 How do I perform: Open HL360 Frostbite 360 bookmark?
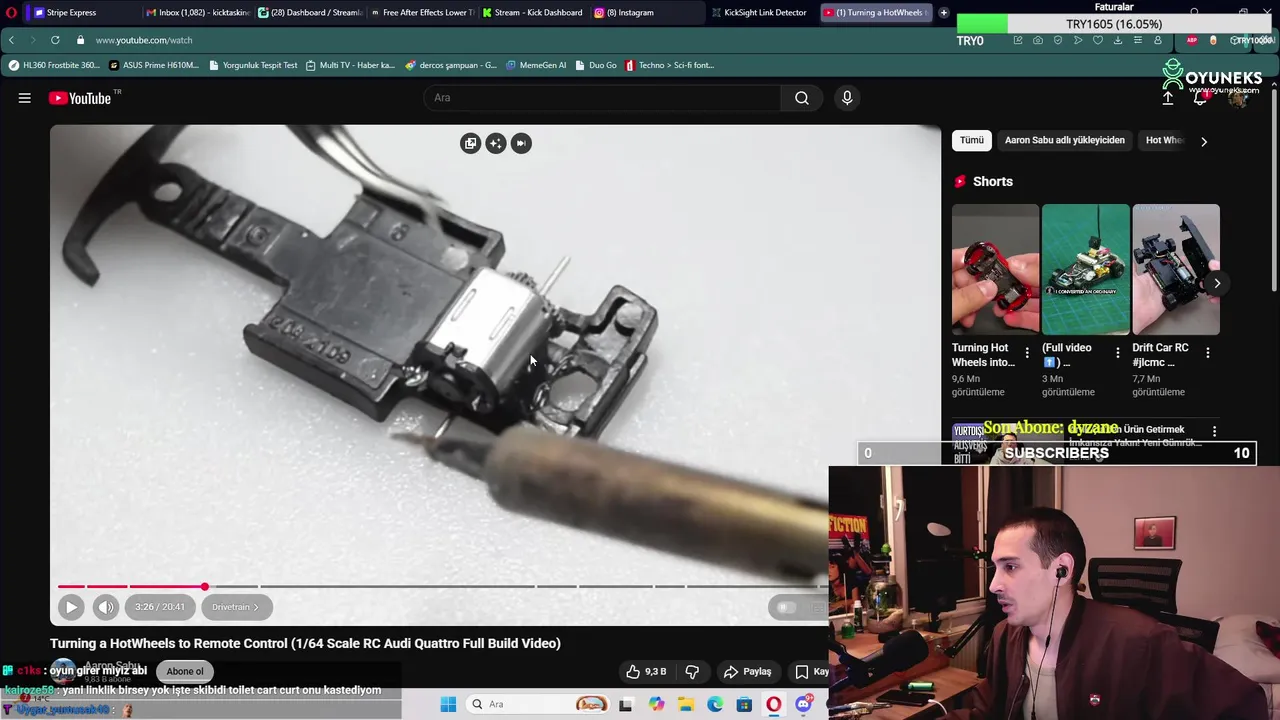click(54, 65)
